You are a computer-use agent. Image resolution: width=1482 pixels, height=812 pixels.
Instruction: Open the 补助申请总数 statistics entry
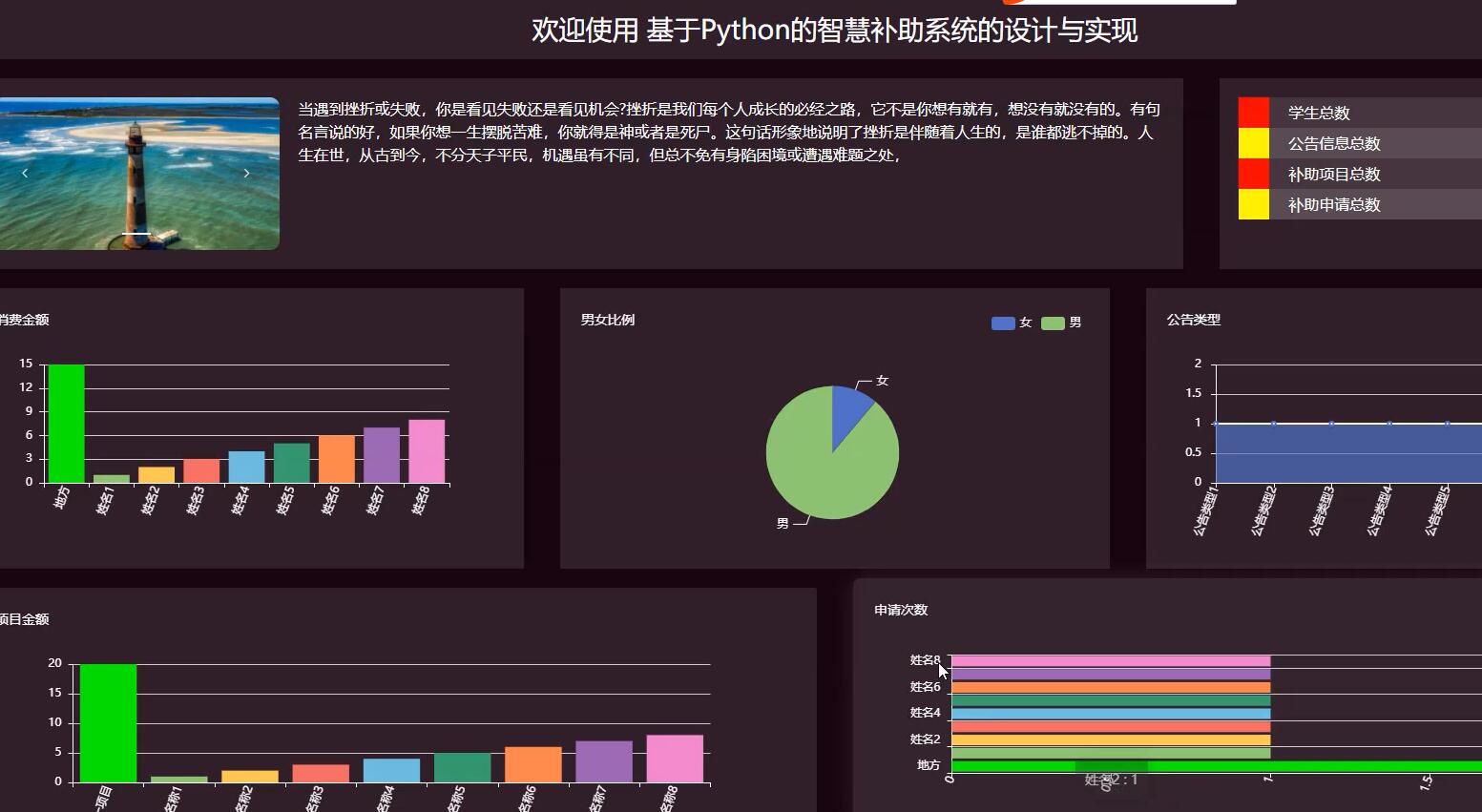click(x=1336, y=204)
